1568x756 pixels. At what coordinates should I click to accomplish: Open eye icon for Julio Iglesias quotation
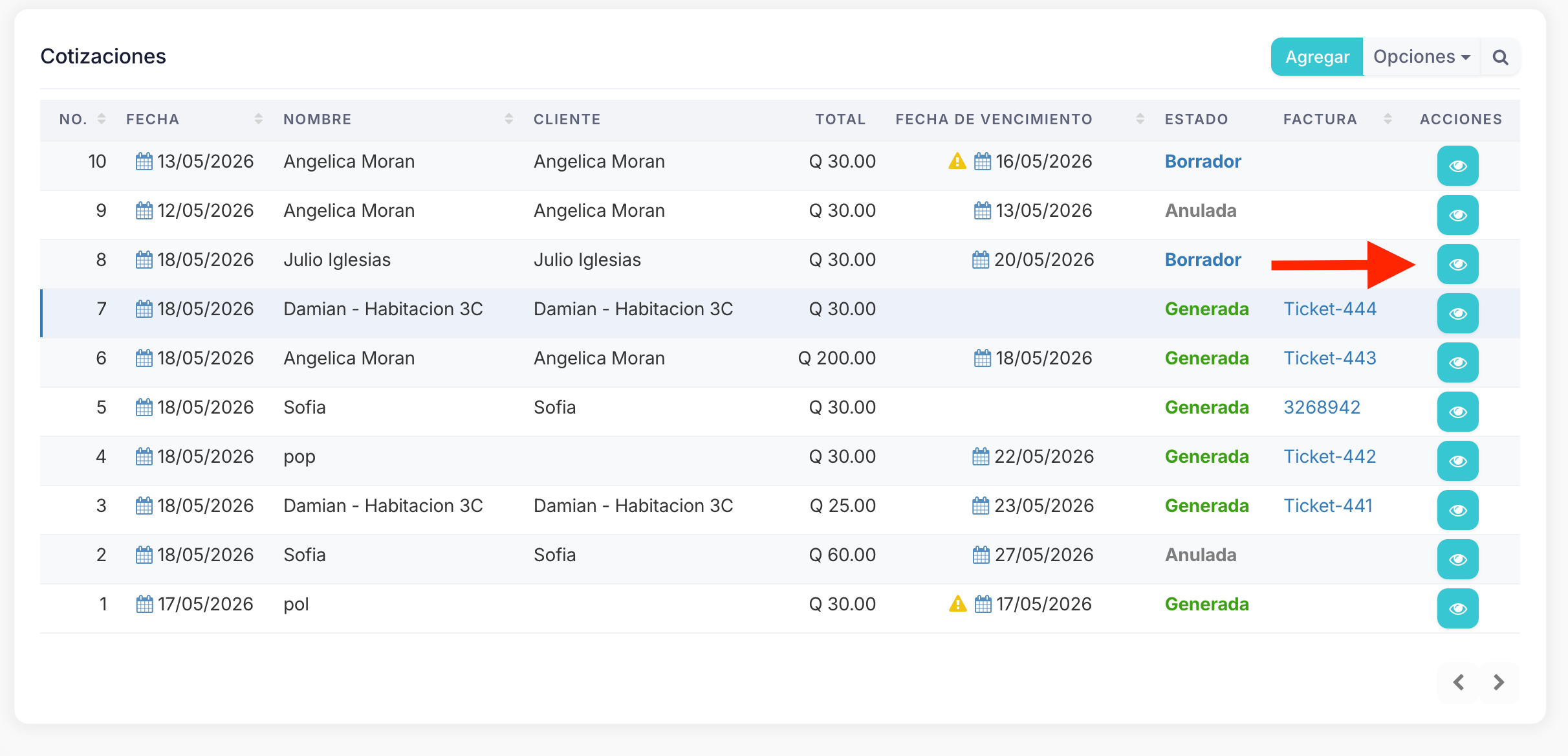(1457, 264)
